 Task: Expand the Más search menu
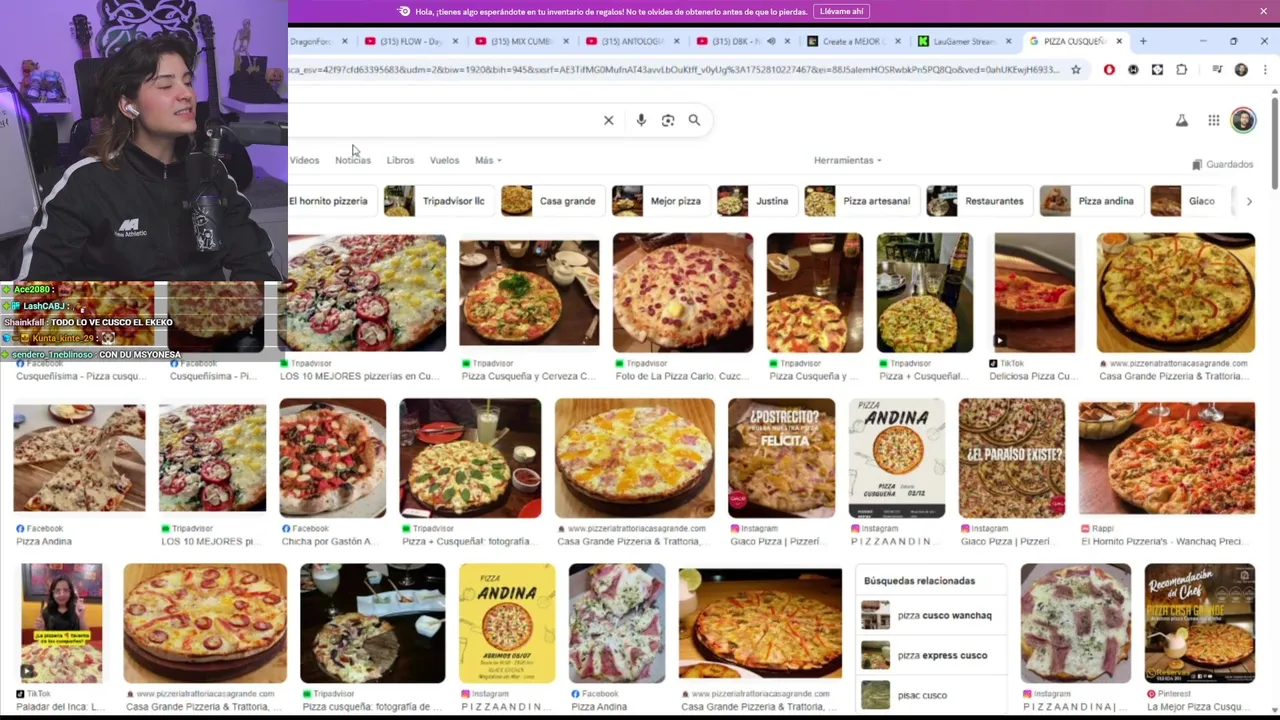click(488, 160)
